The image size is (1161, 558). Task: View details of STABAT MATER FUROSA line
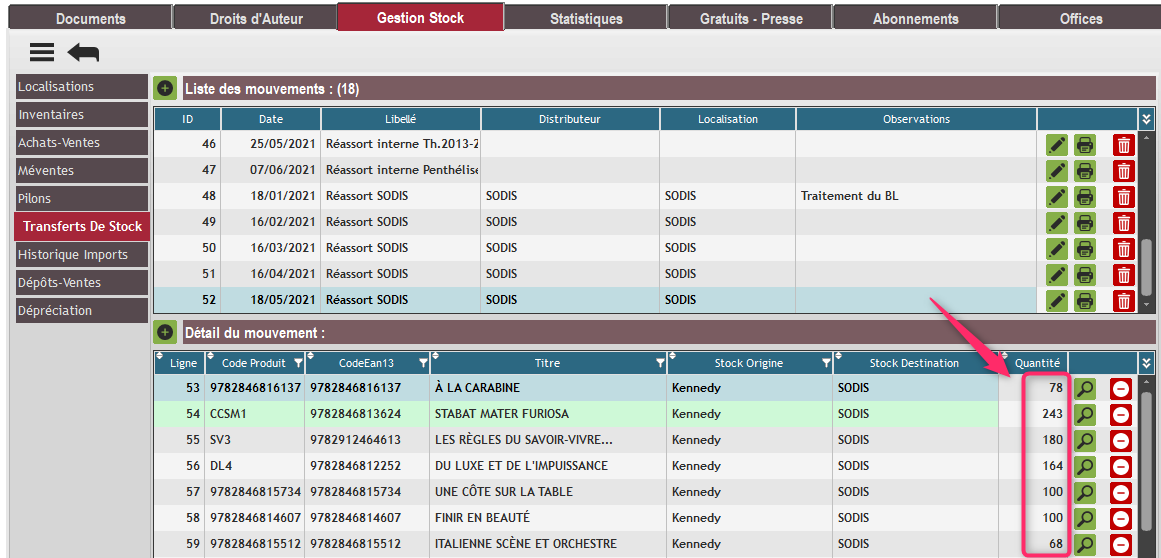click(x=1085, y=414)
